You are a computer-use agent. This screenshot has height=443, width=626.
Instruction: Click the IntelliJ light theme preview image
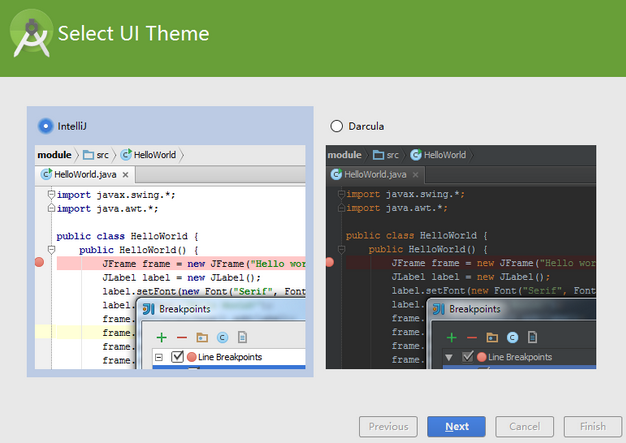(170, 257)
